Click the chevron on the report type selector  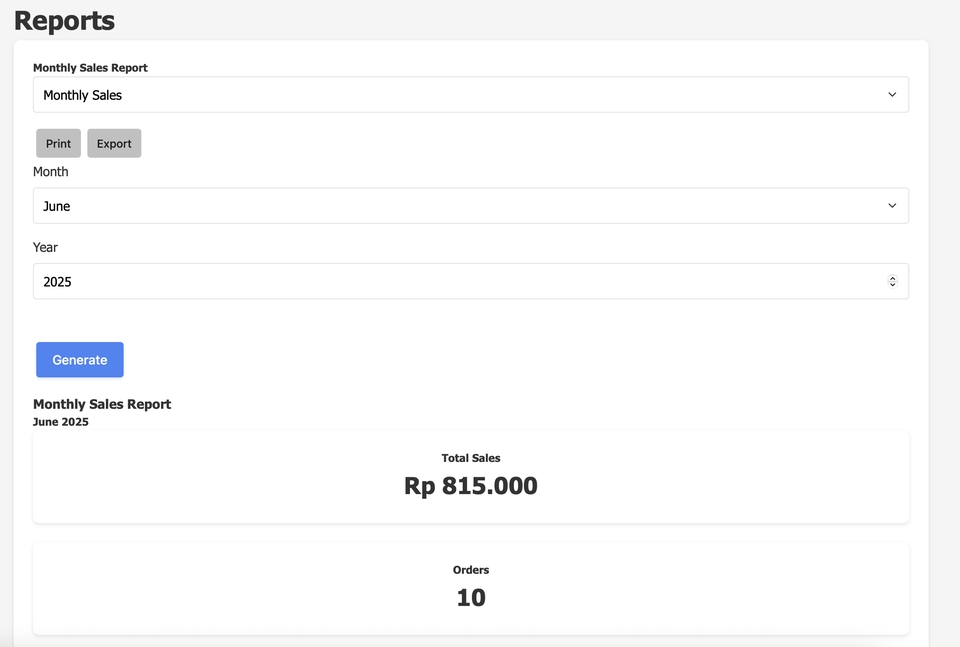892,95
